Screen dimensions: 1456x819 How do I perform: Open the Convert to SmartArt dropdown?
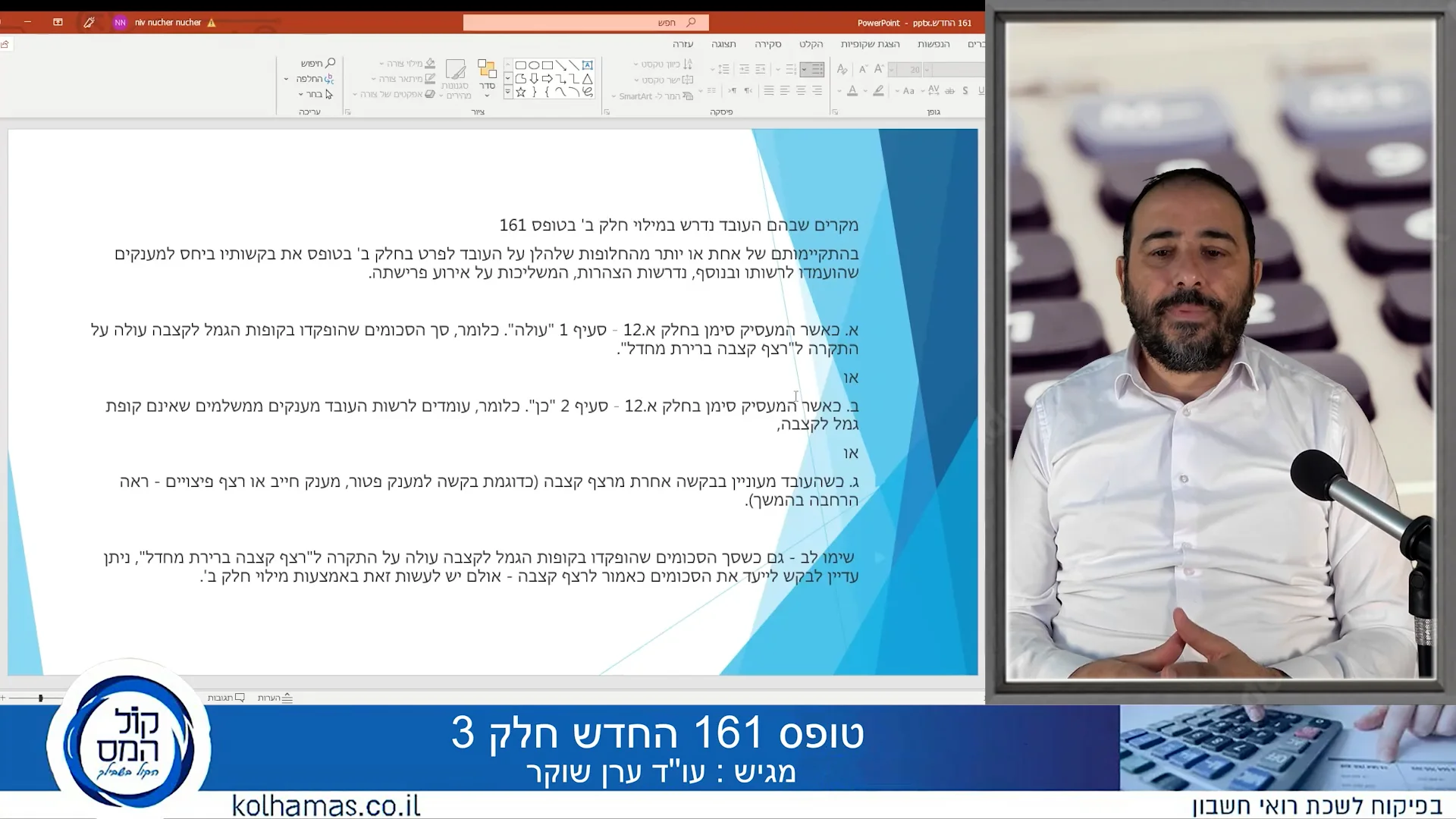(x=613, y=96)
